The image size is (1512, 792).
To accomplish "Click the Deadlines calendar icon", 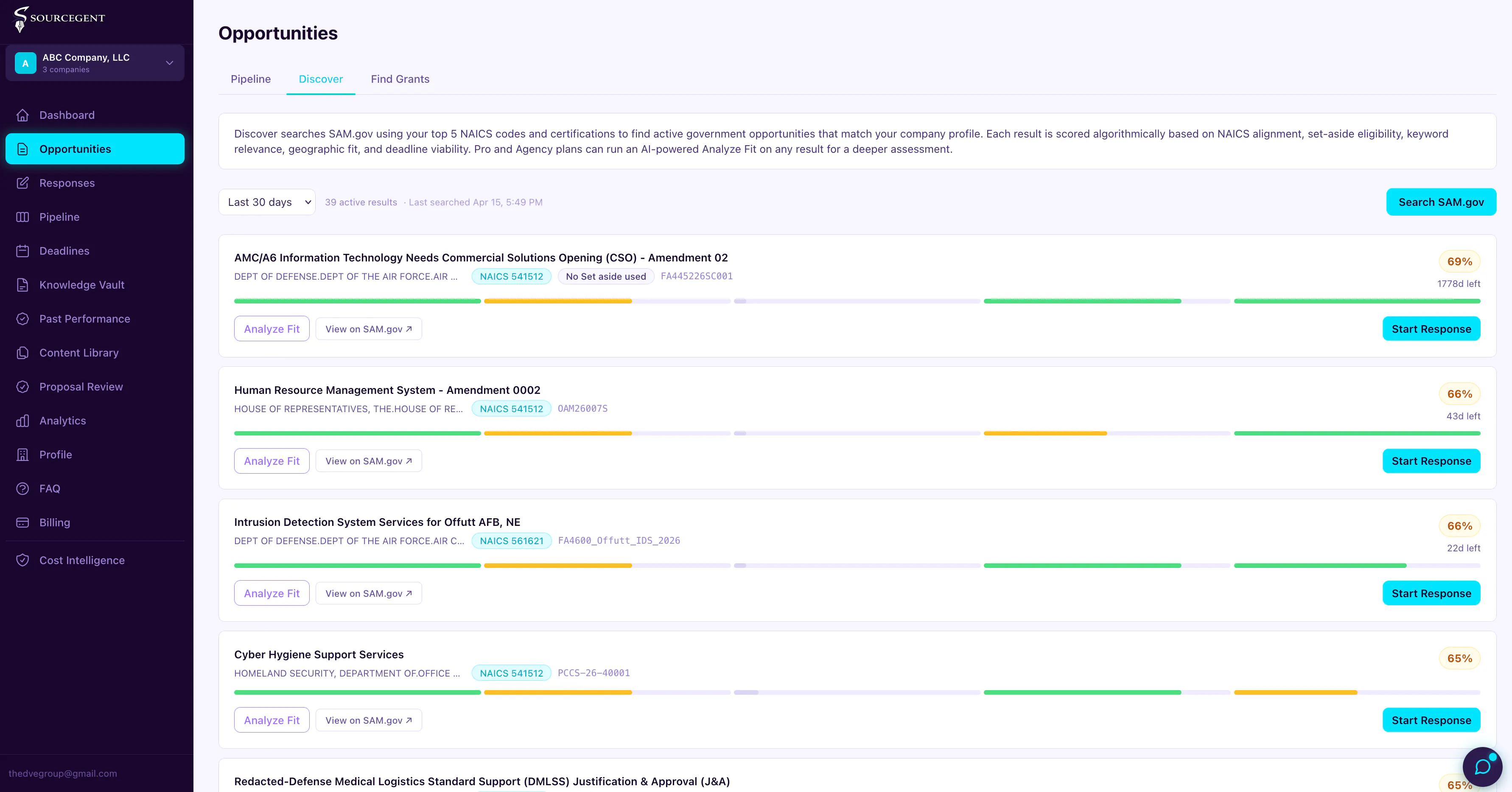I will pyautogui.click(x=22, y=251).
